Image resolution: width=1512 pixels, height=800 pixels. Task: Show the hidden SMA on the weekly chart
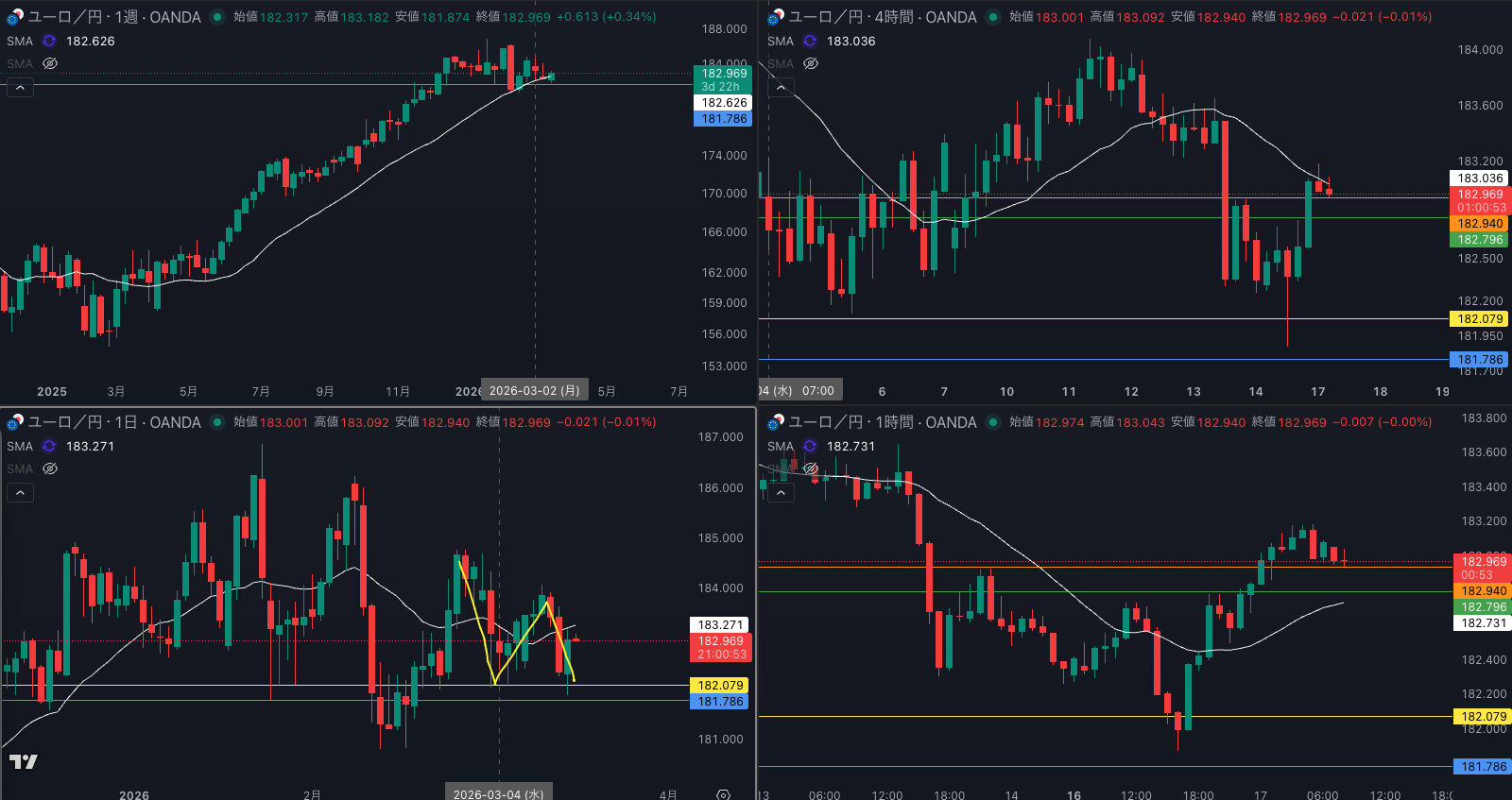point(50,63)
